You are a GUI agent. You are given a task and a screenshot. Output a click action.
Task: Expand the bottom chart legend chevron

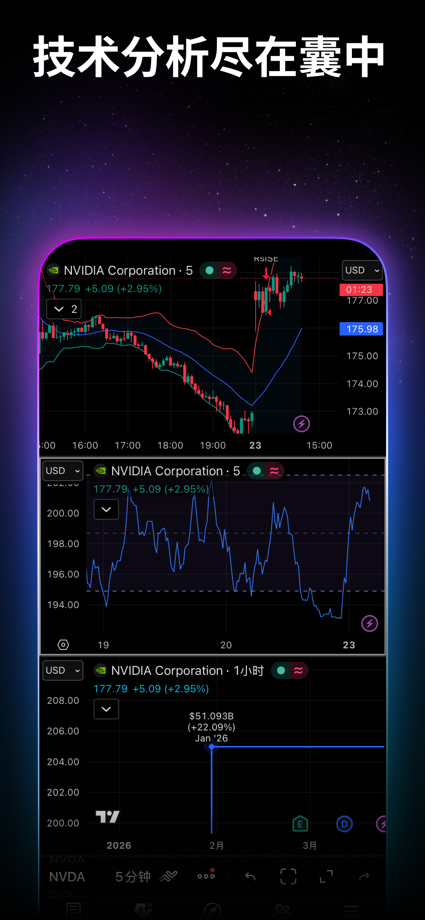coord(106,709)
